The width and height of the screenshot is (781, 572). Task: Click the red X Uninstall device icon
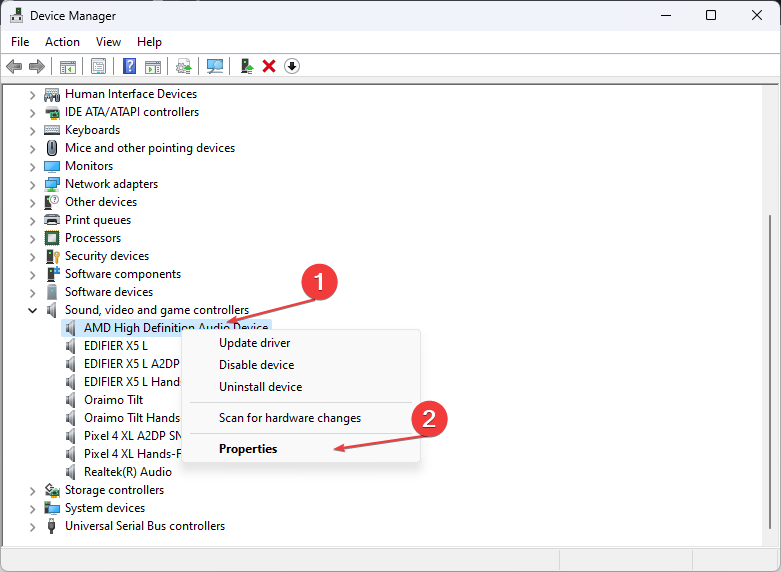pos(269,66)
